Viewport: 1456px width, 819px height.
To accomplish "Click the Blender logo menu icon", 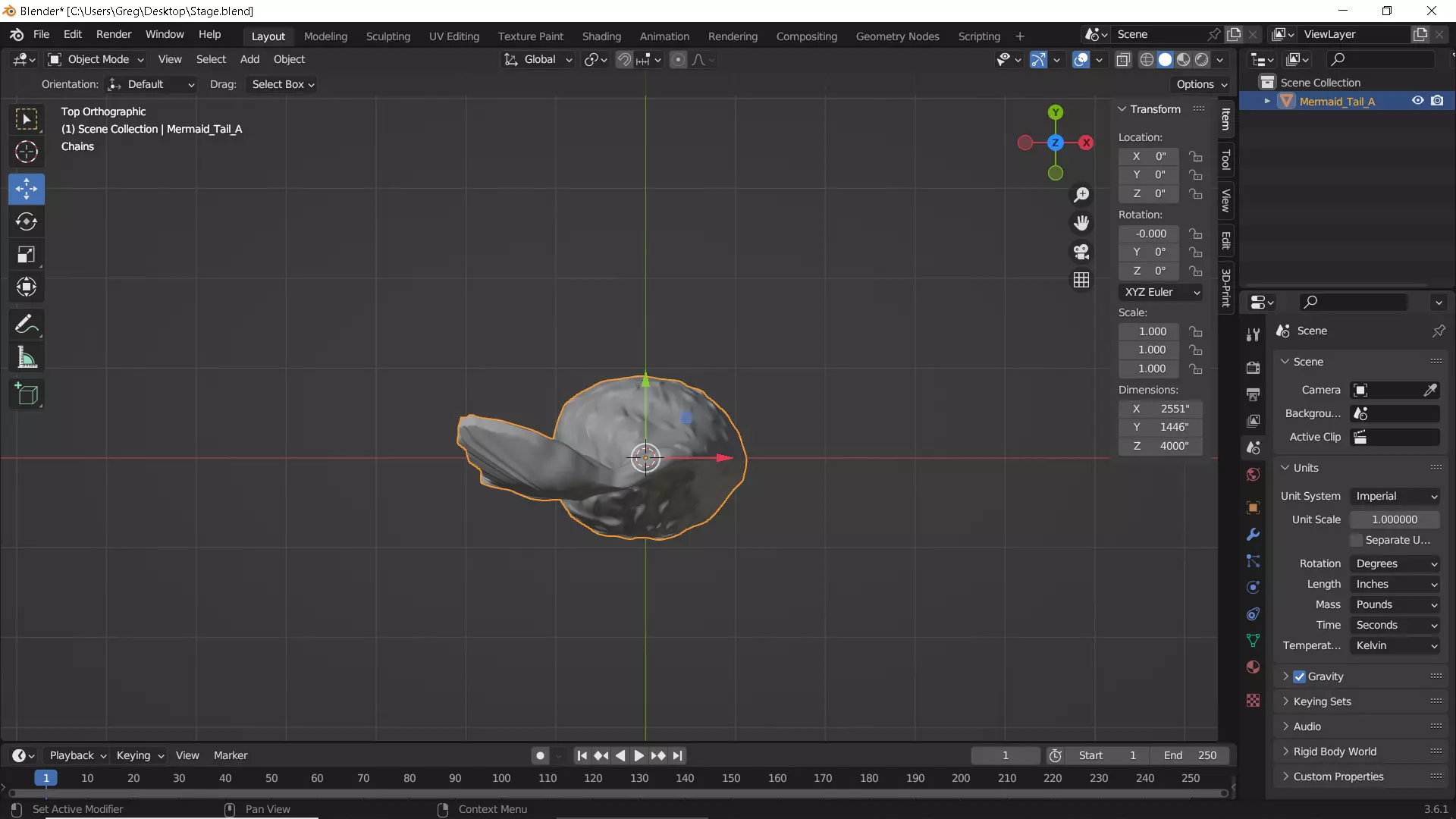I will click(x=17, y=35).
